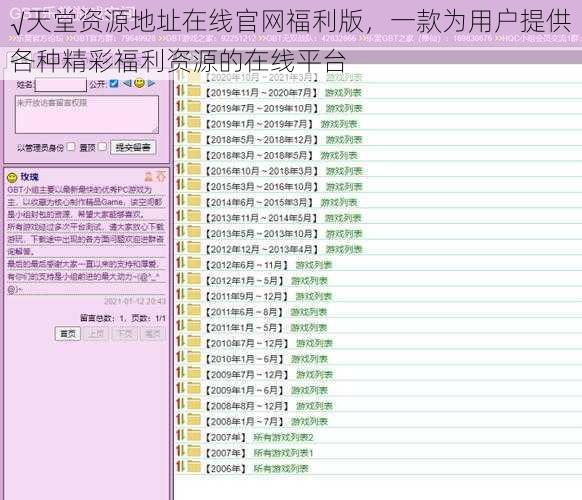
Task: Click the smiley emoticon beside 公开
Action: pos(140,83)
